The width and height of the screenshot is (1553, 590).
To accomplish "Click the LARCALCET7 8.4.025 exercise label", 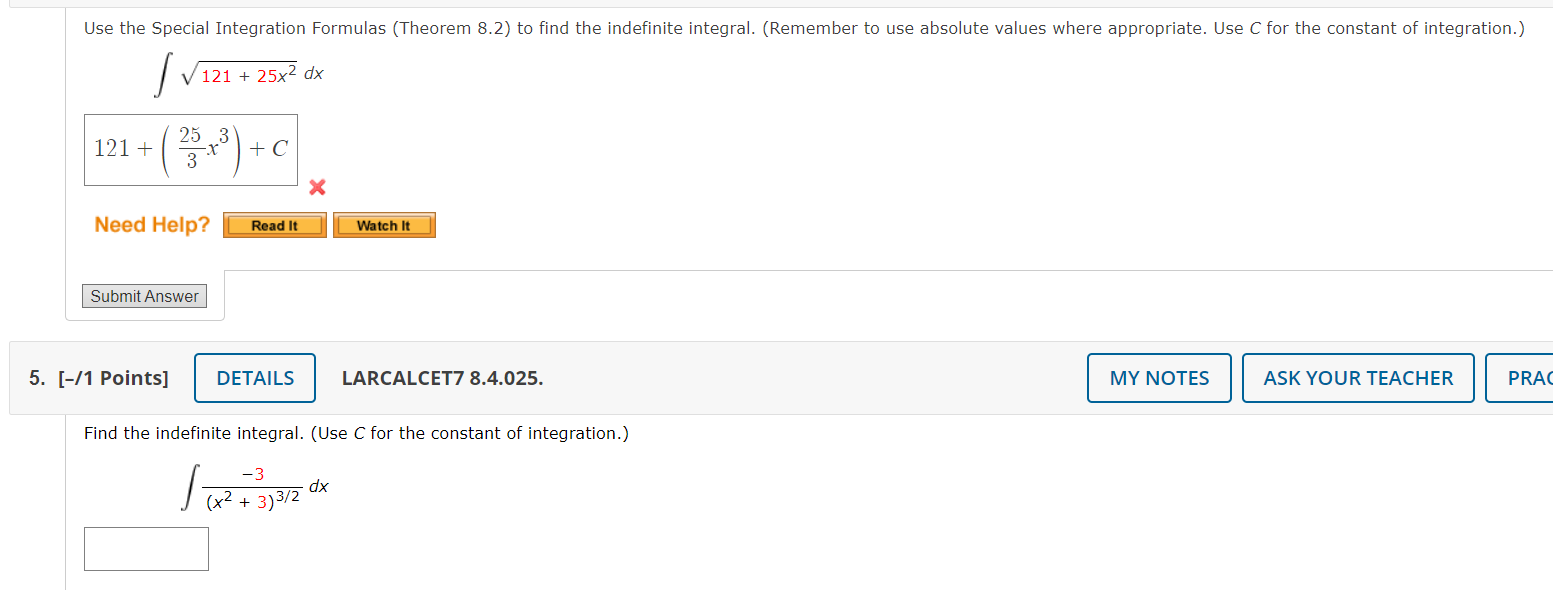I will coord(442,377).
